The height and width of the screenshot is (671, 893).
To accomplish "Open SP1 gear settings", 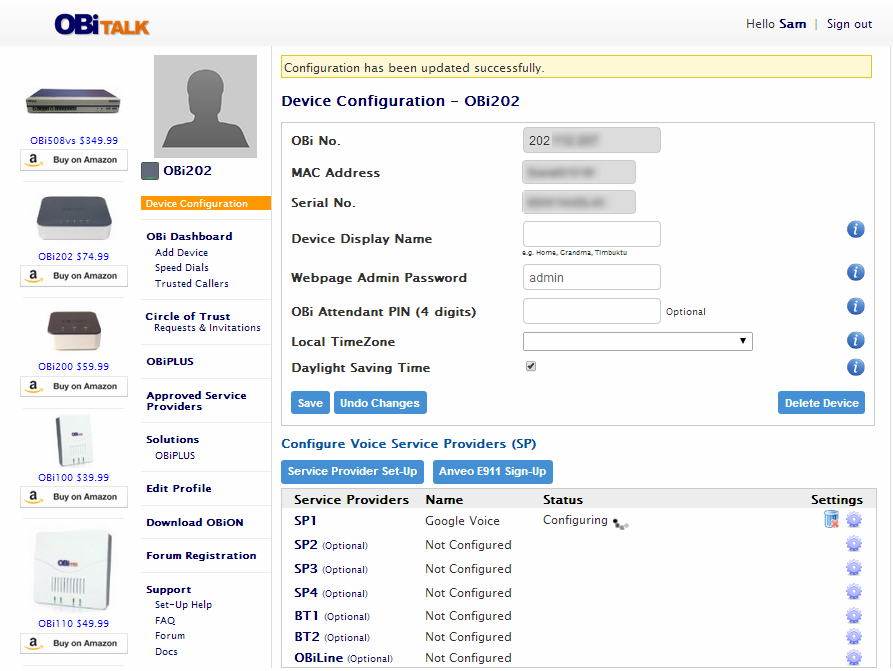I will tap(854, 520).
